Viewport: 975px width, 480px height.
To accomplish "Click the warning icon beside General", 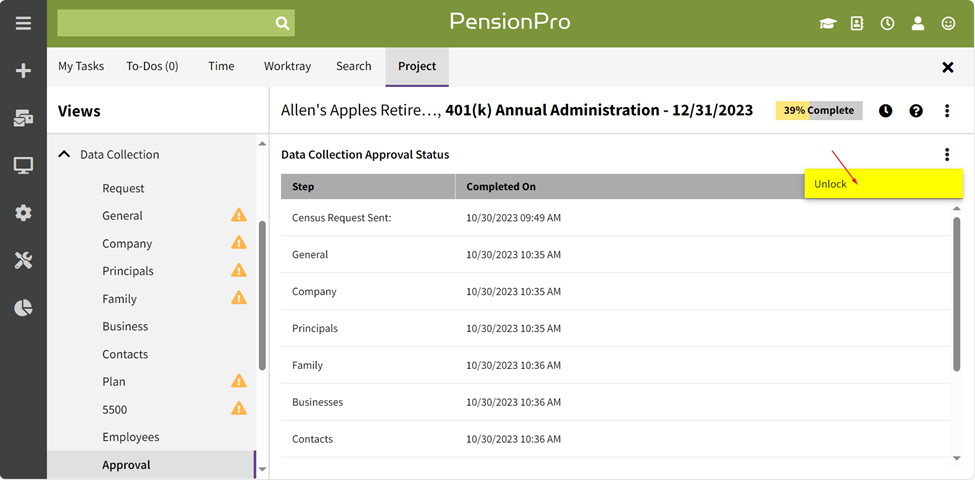I will [x=239, y=215].
